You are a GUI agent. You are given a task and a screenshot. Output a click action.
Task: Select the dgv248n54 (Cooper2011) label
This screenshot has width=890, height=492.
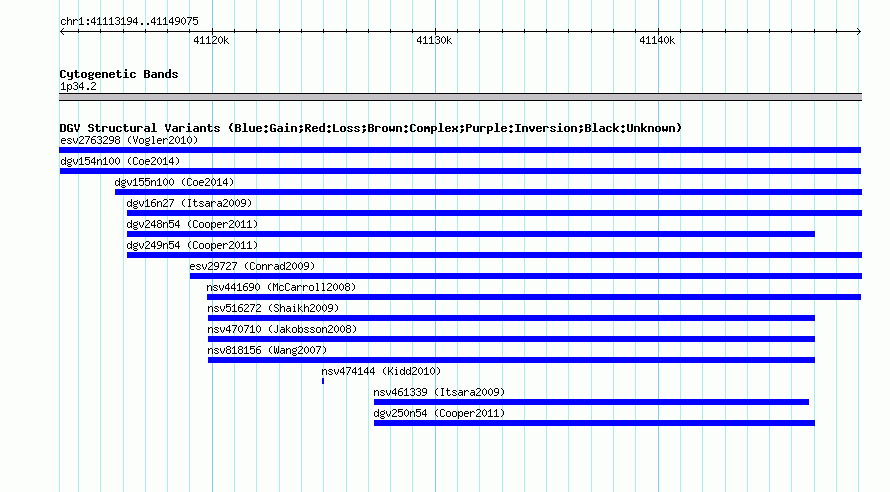[192, 224]
